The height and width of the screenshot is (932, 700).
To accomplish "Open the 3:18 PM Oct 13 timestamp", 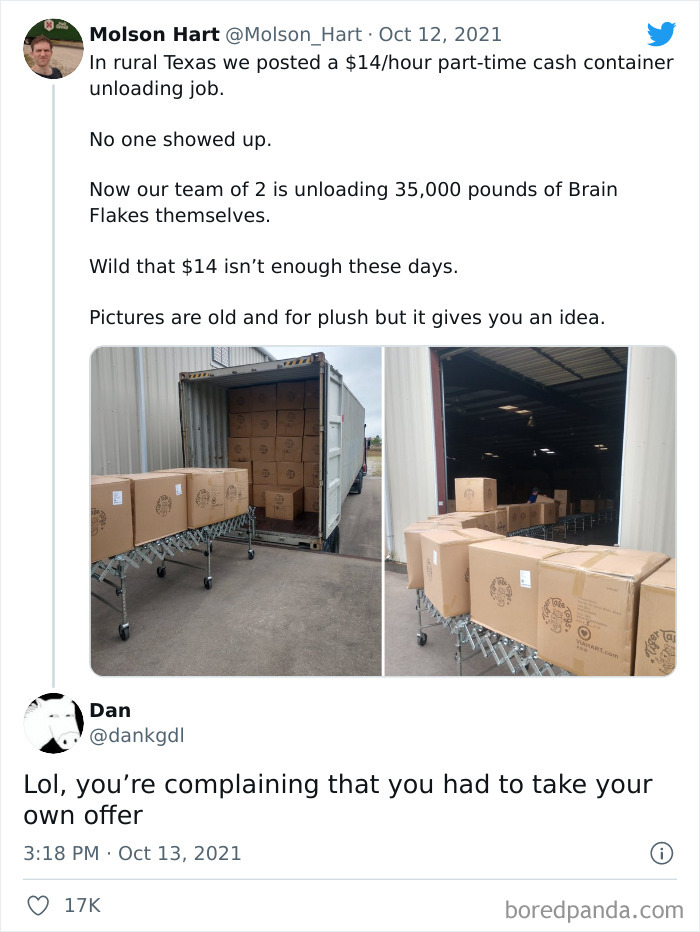I will [131, 854].
